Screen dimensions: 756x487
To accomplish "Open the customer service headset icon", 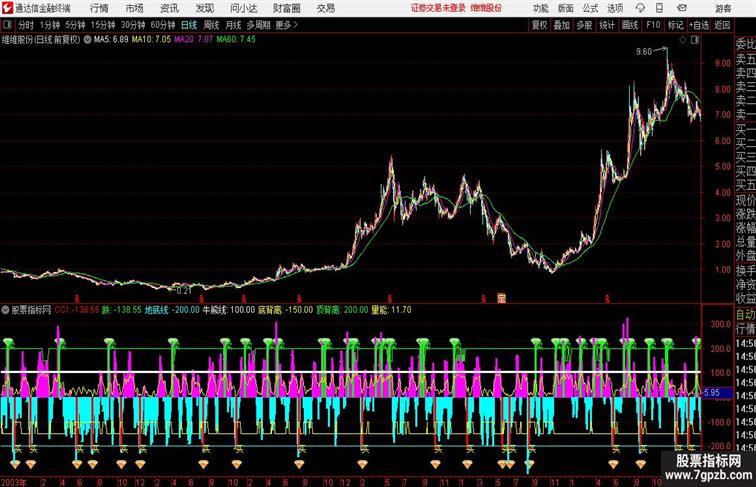I will (641, 8).
